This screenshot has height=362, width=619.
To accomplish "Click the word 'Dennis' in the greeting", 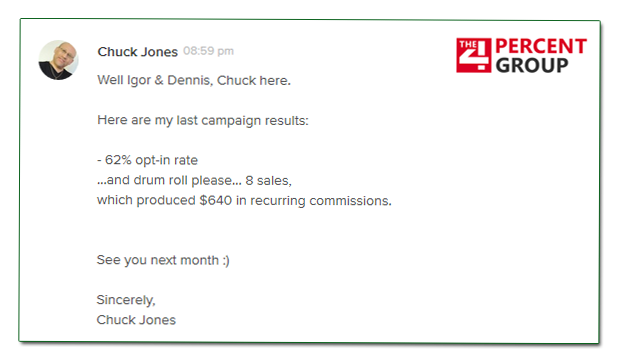I will pos(190,80).
